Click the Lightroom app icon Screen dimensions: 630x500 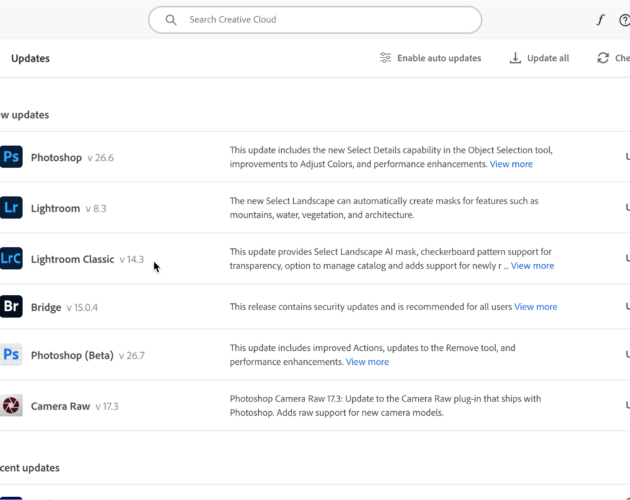click(x=11, y=207)
